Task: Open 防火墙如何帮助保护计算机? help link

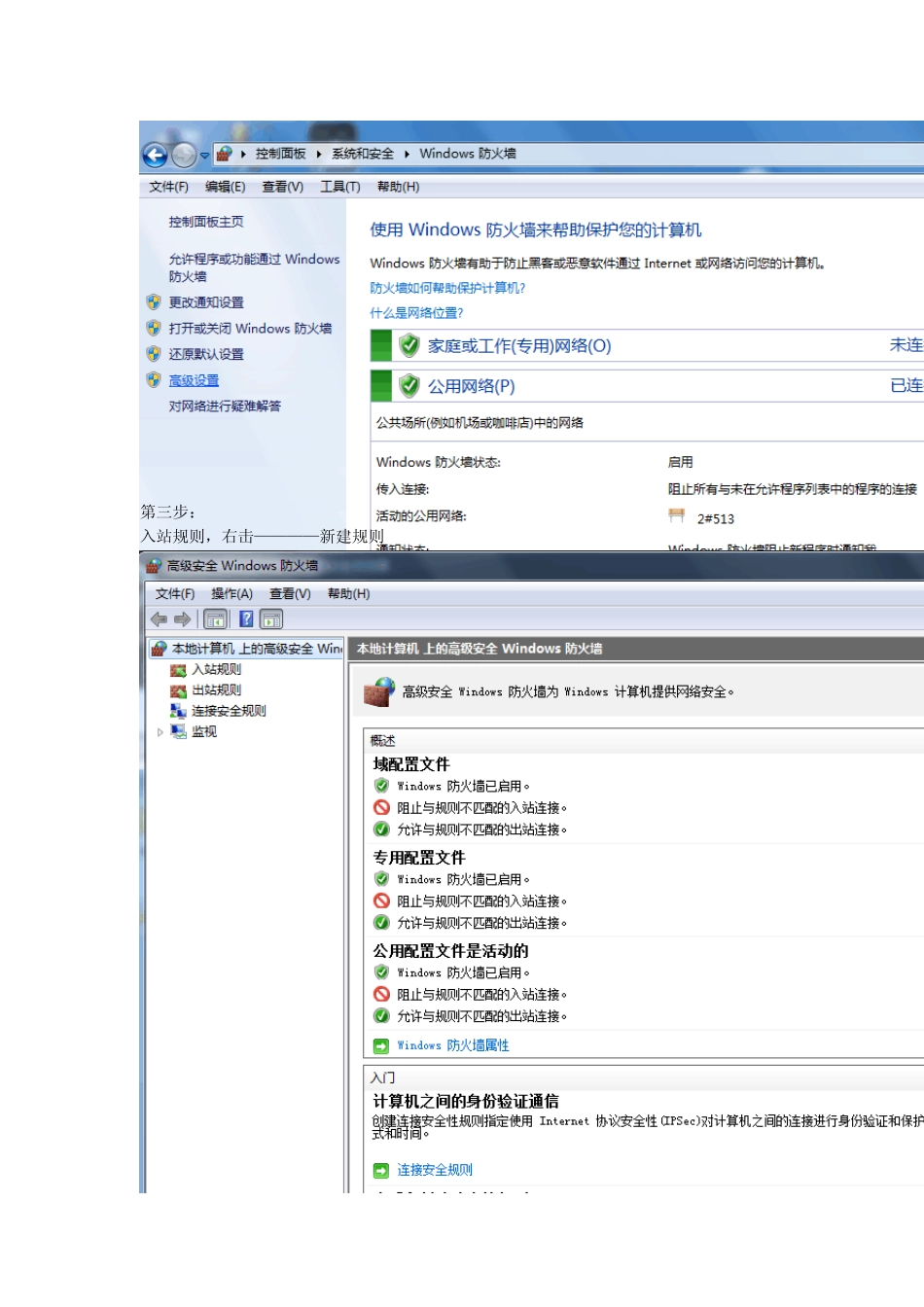Action: tap(447, 288)
